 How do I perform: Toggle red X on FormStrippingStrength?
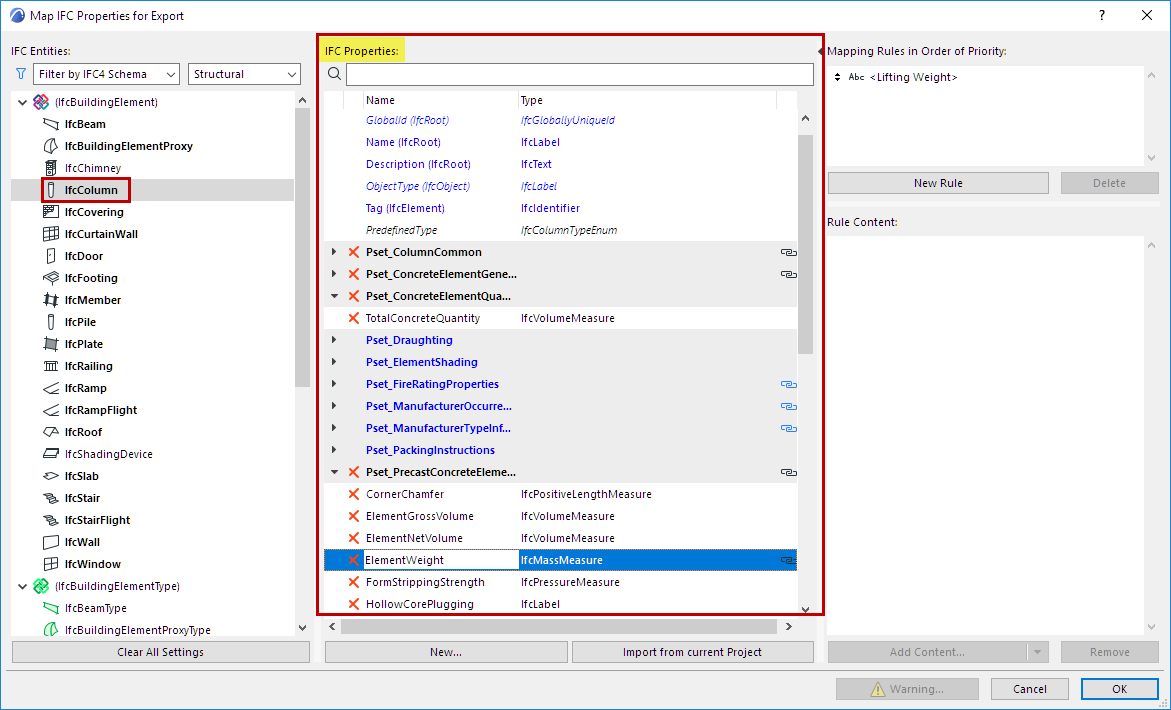[x=354, y=582]
